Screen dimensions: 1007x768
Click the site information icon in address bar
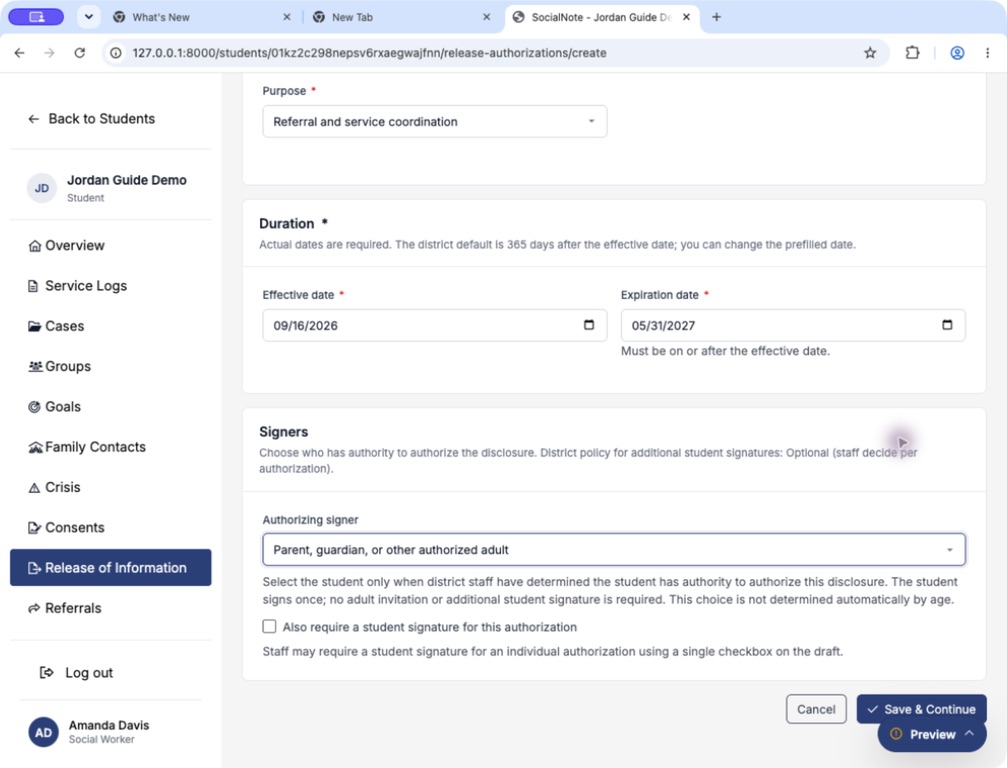coord(116,53)
